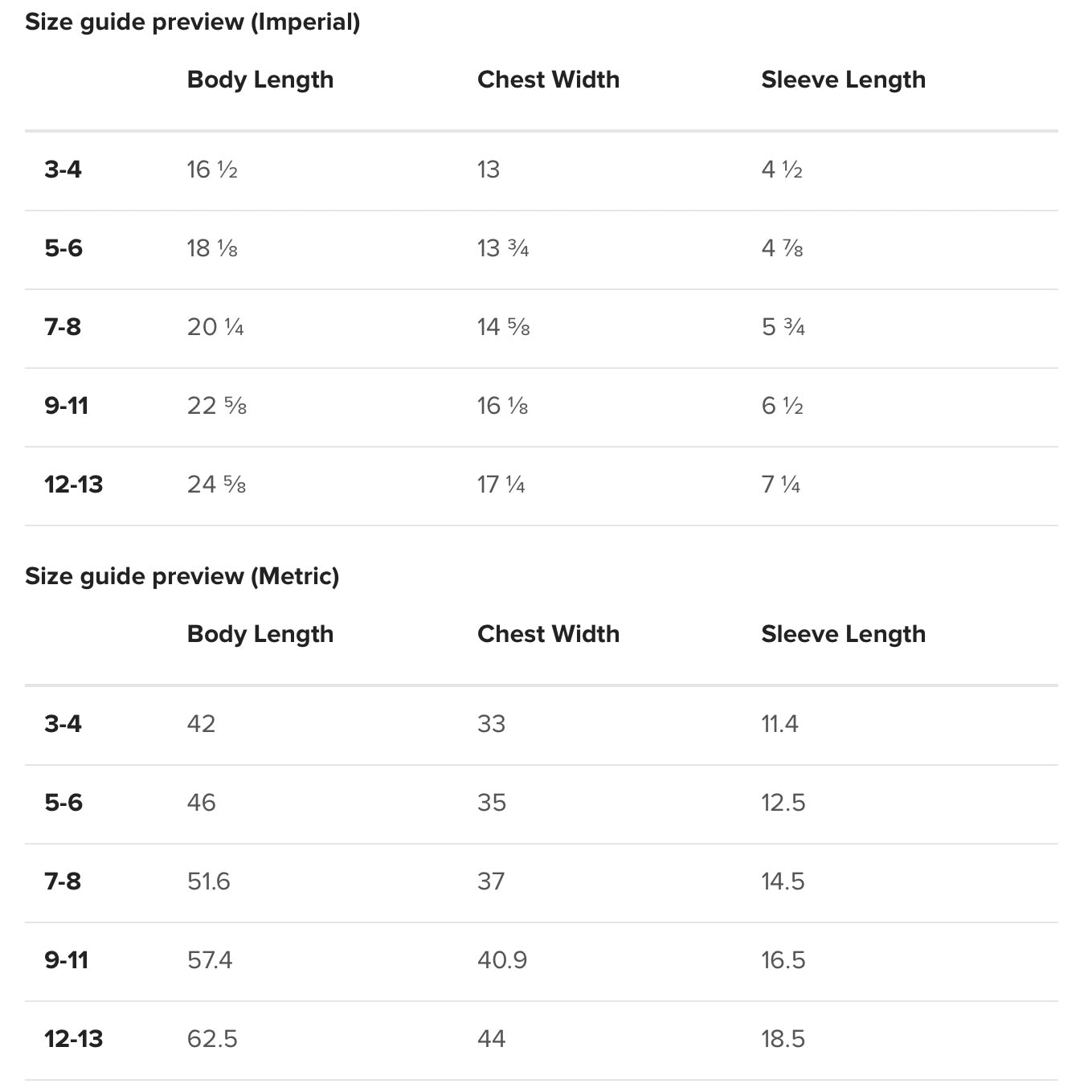Select the Imperial table's Chest Width header
Viewport: 1092px width, 1092px height.
click(548, 80)
